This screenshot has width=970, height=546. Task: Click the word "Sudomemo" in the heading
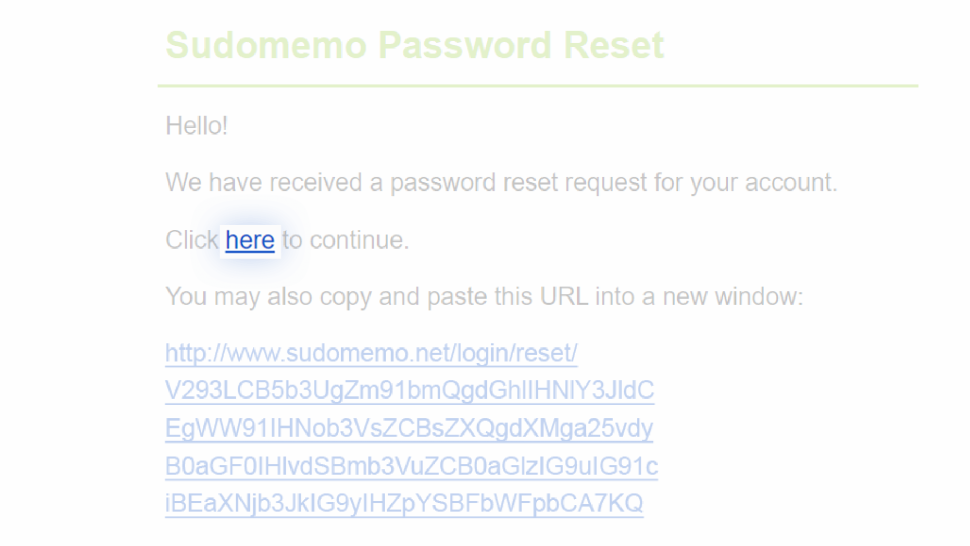(x=267, y=45)
